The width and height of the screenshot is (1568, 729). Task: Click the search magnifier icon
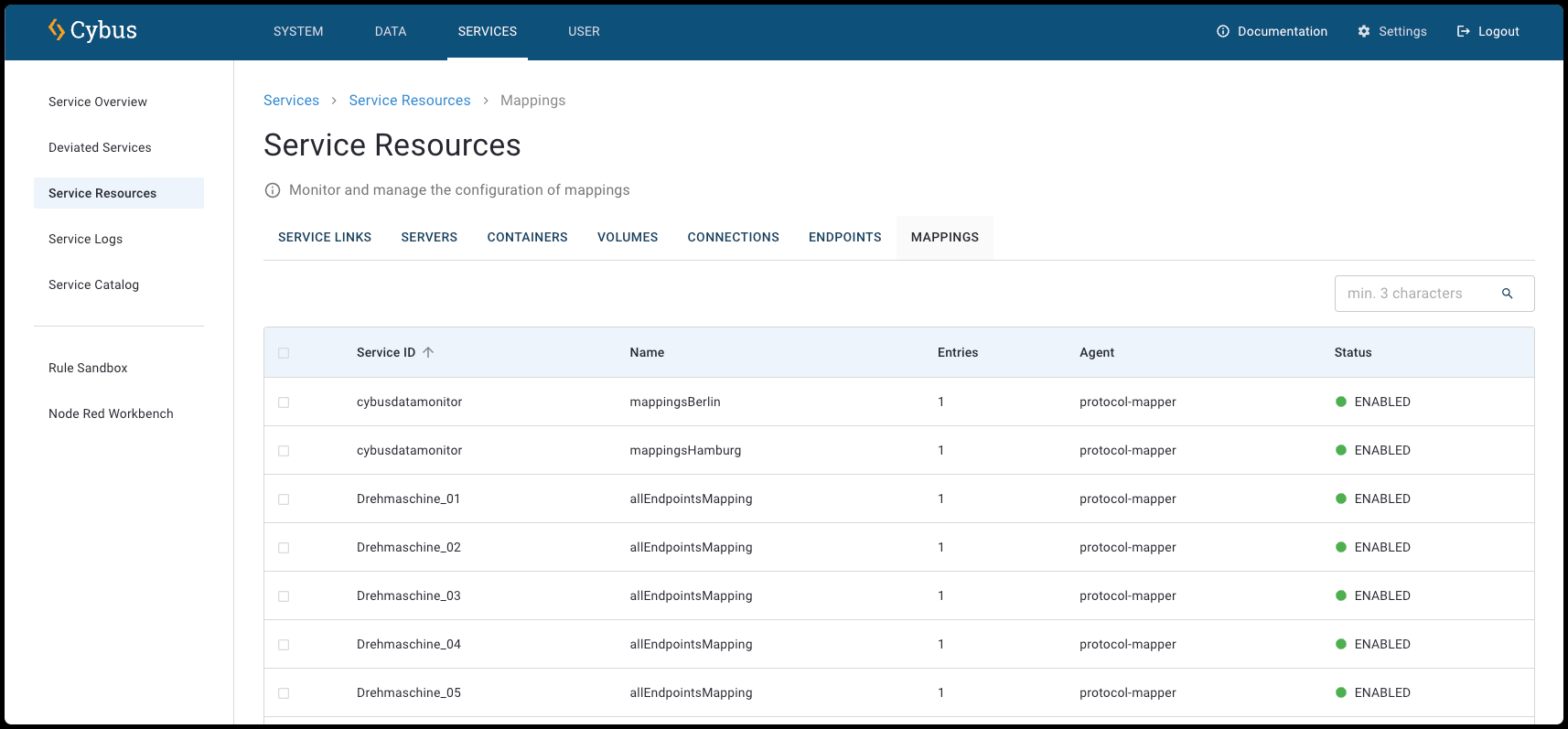1508,294
